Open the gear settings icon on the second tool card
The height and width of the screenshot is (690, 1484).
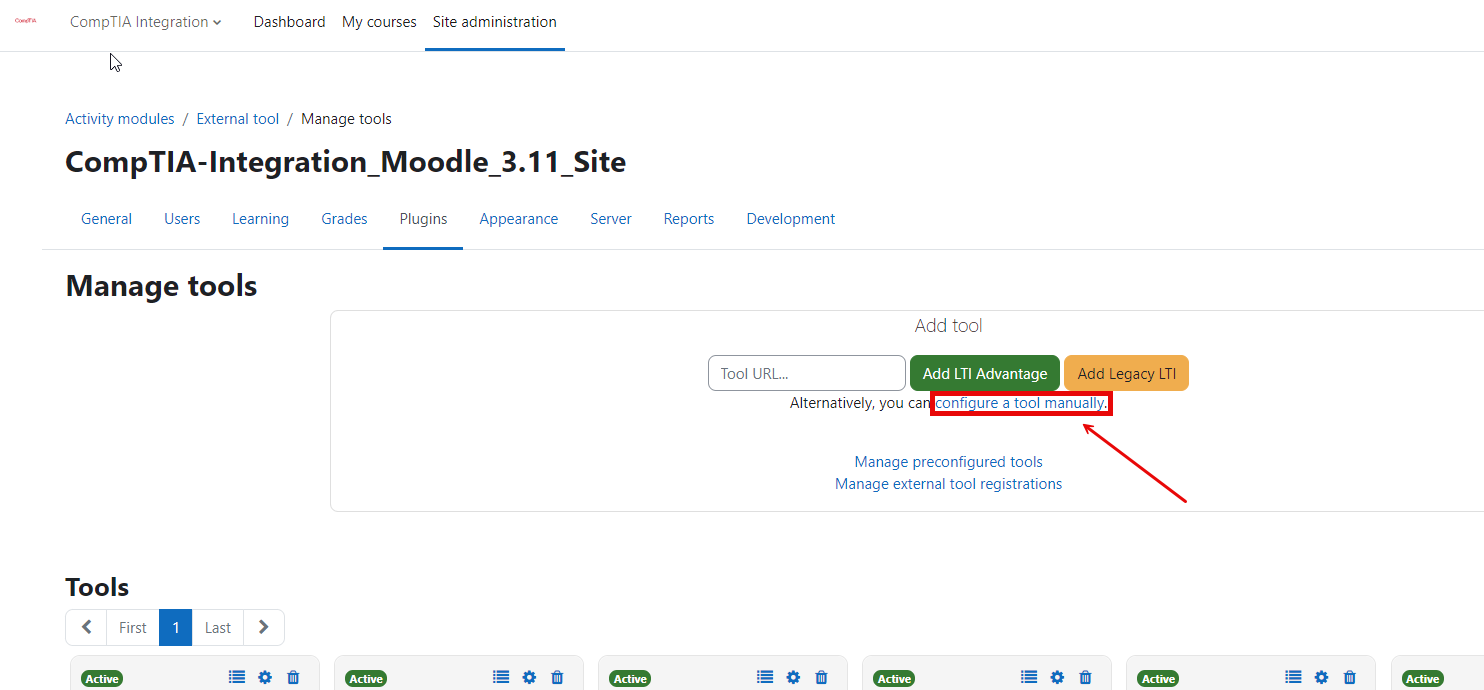[529, 677]
